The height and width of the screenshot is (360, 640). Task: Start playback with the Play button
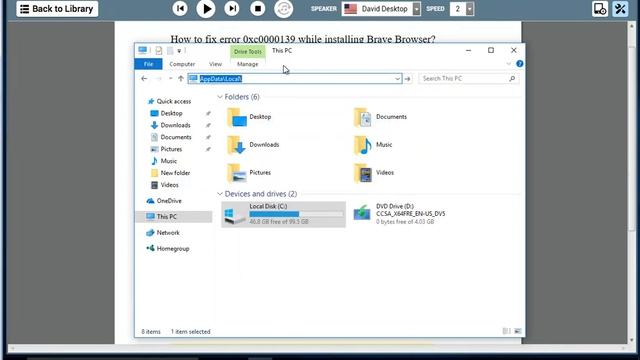pos(206,9)
